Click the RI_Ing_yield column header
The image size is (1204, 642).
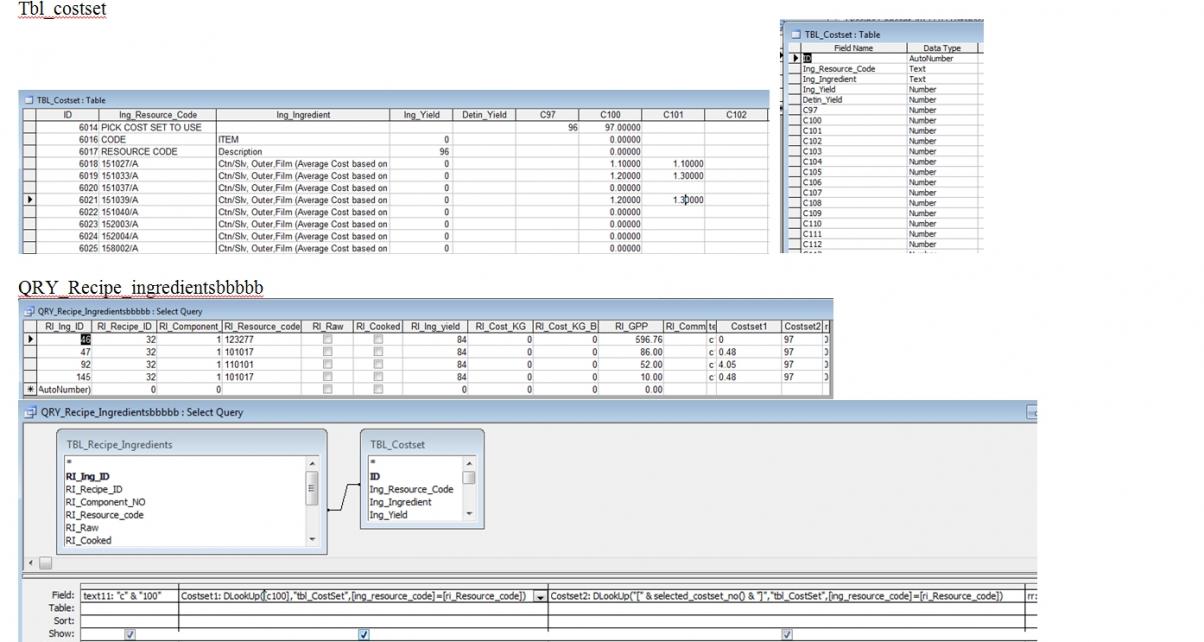click(x=436, y=327)
